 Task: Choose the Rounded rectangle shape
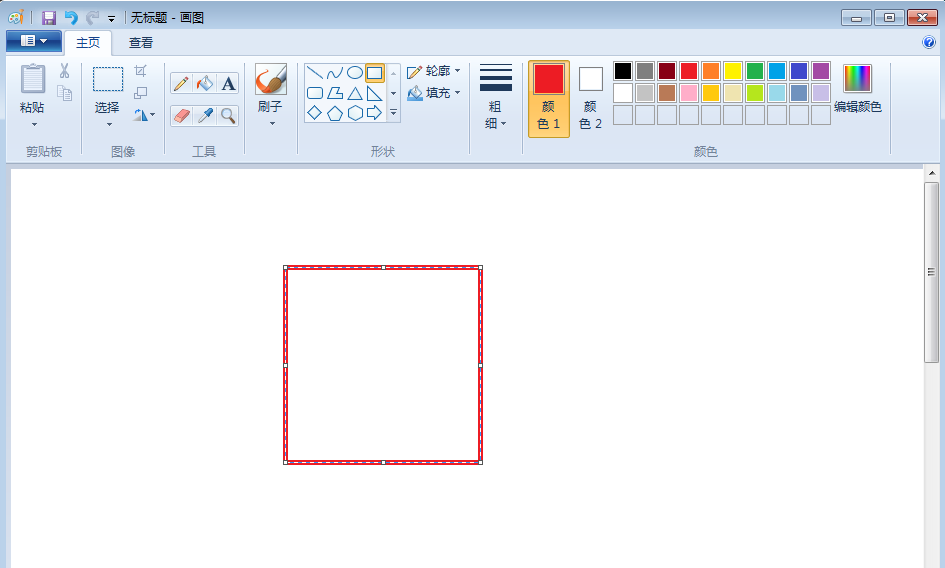click(x=315, y=93)
